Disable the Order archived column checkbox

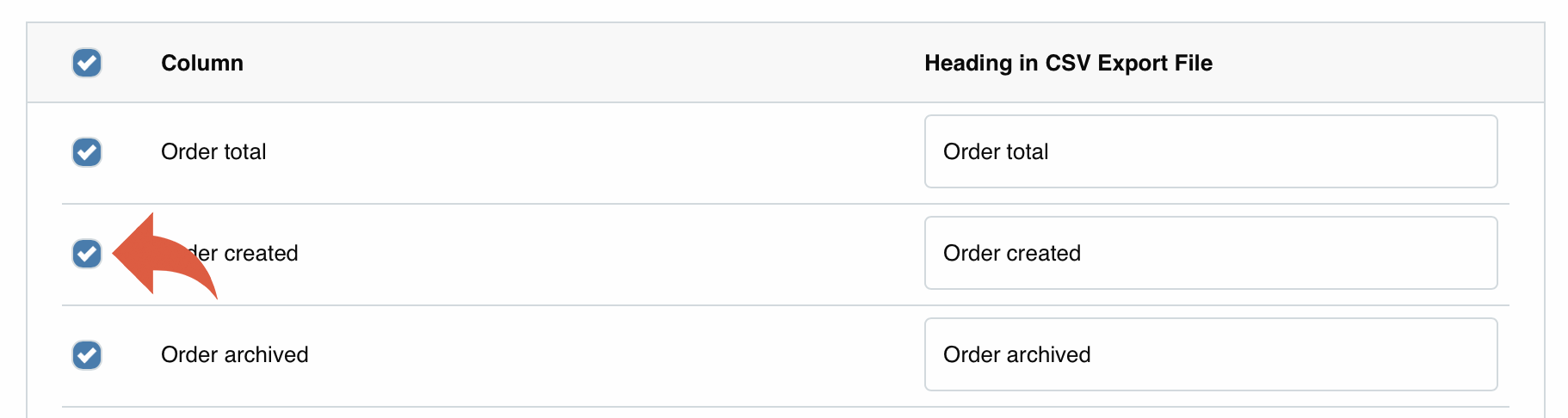pyautogui.click(x=87, y=355)
